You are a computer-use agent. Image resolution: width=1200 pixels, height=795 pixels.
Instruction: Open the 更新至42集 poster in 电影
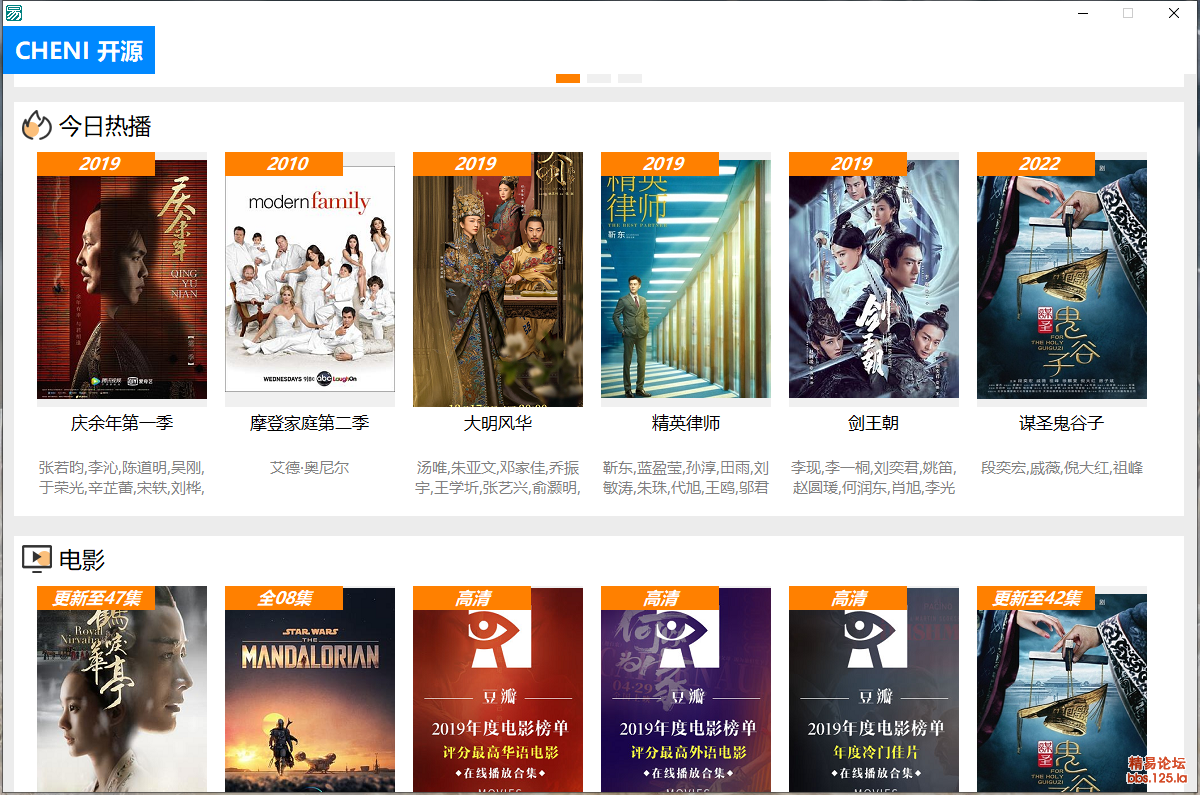1062,689
